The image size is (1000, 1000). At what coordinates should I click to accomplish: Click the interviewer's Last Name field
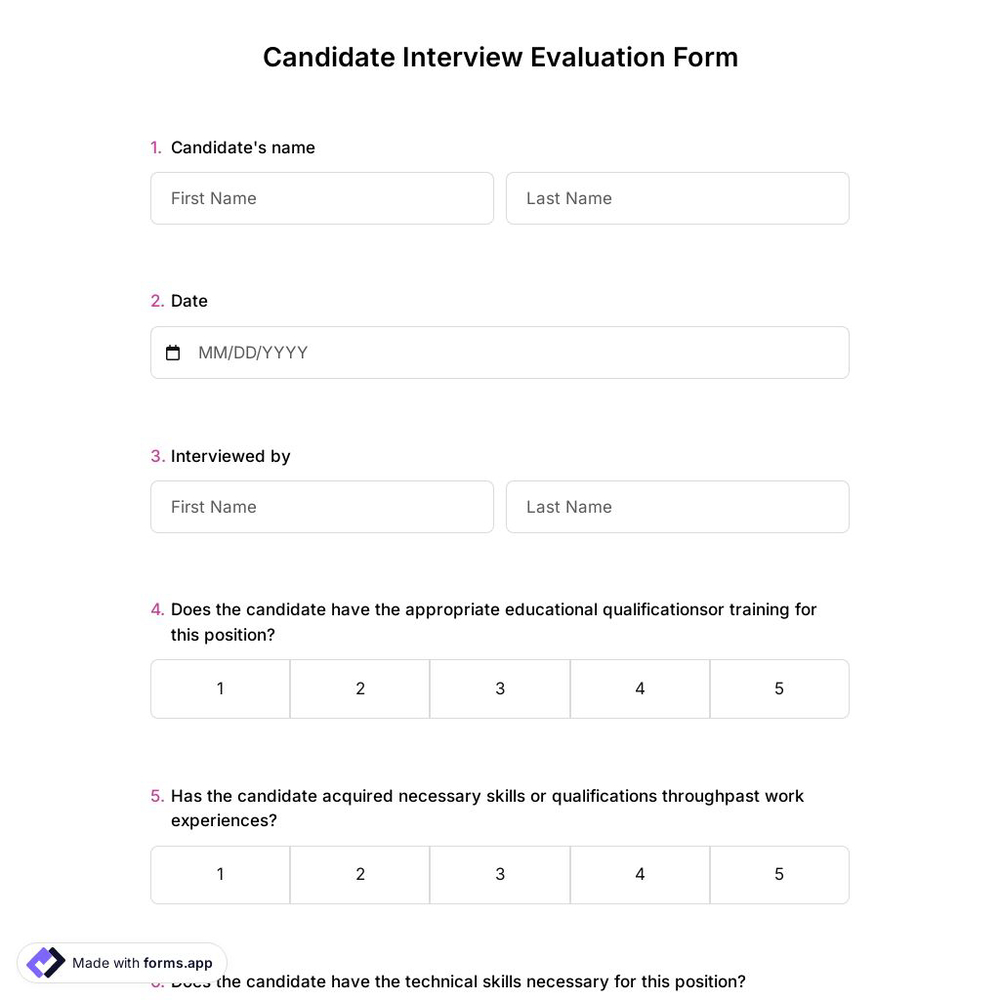[678, 507]
